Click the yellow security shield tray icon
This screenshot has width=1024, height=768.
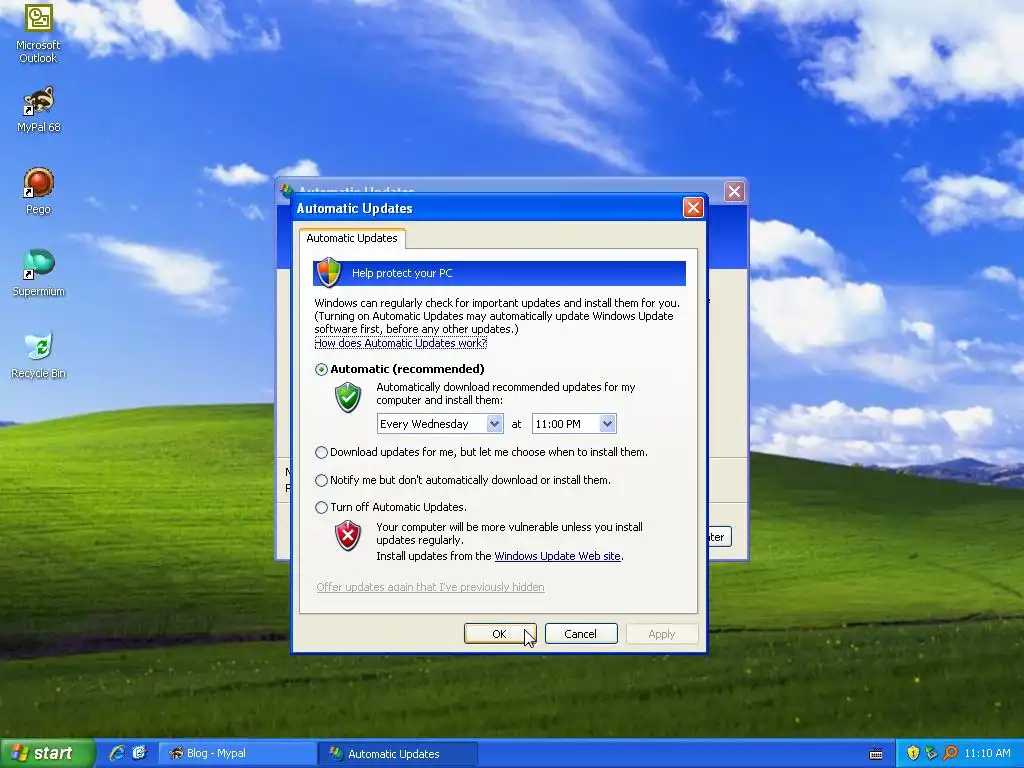coord(913,753)
